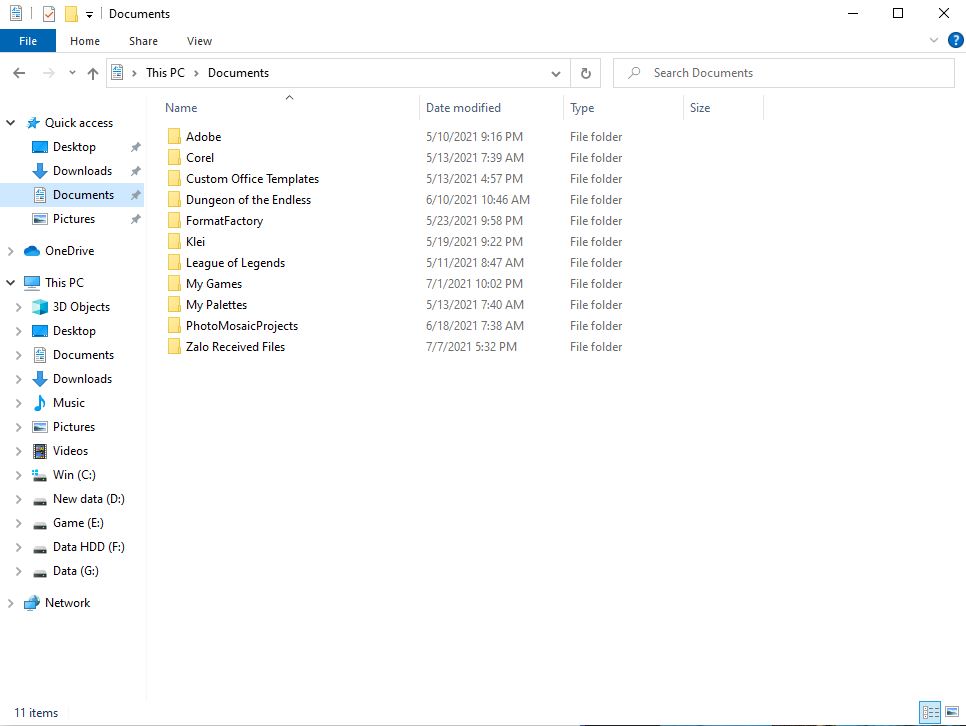Image resolution: width=966 pixels, height=726 pixels.
Task: Open the OneDrive cloud location
Action: pyautogui.click(x=69, y=251)
